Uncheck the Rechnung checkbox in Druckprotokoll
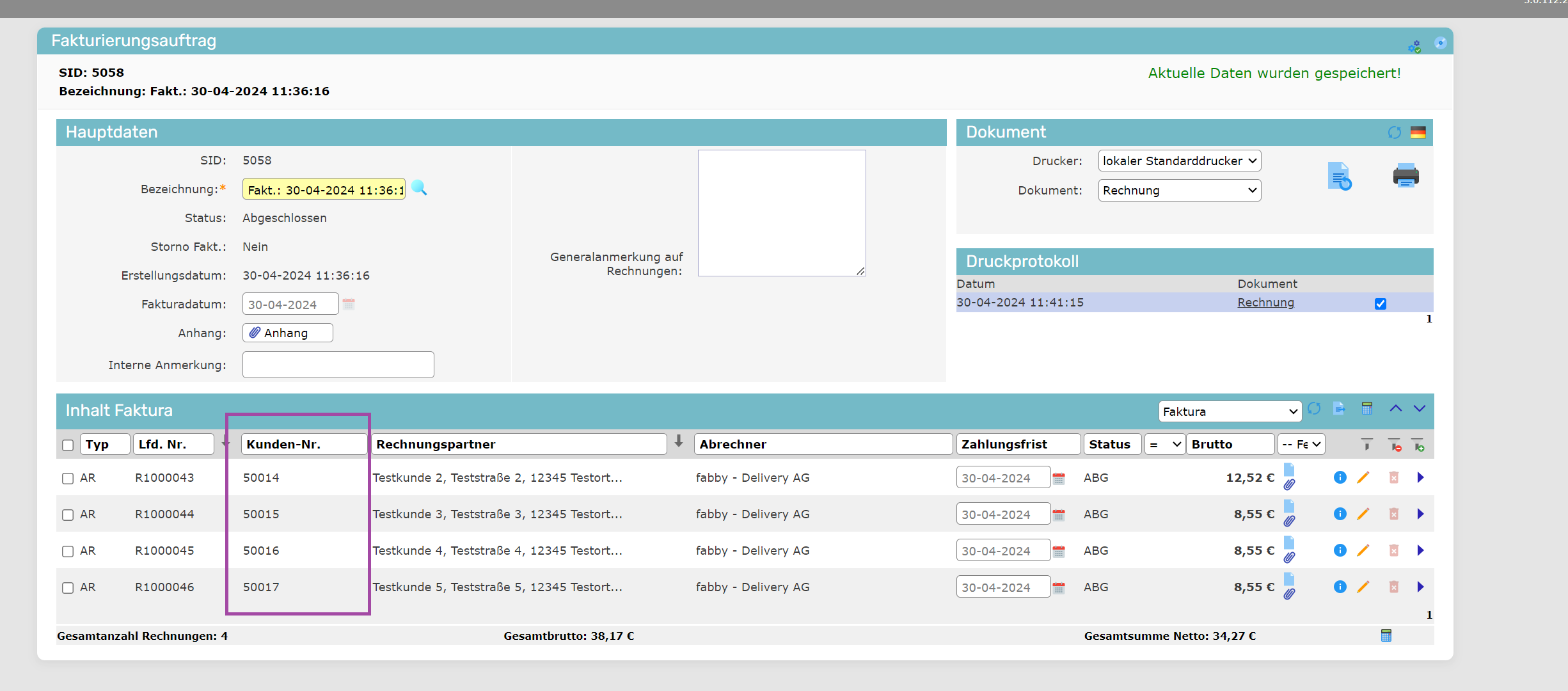The image size is (1568, 691). [1381, 304]
